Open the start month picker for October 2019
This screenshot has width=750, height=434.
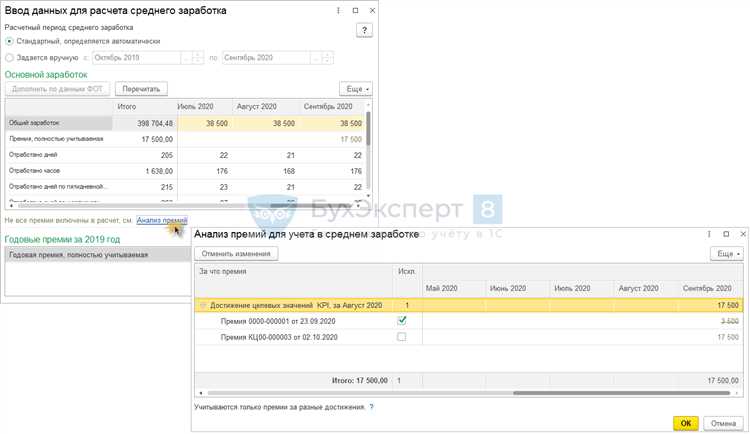click(186, 58)
